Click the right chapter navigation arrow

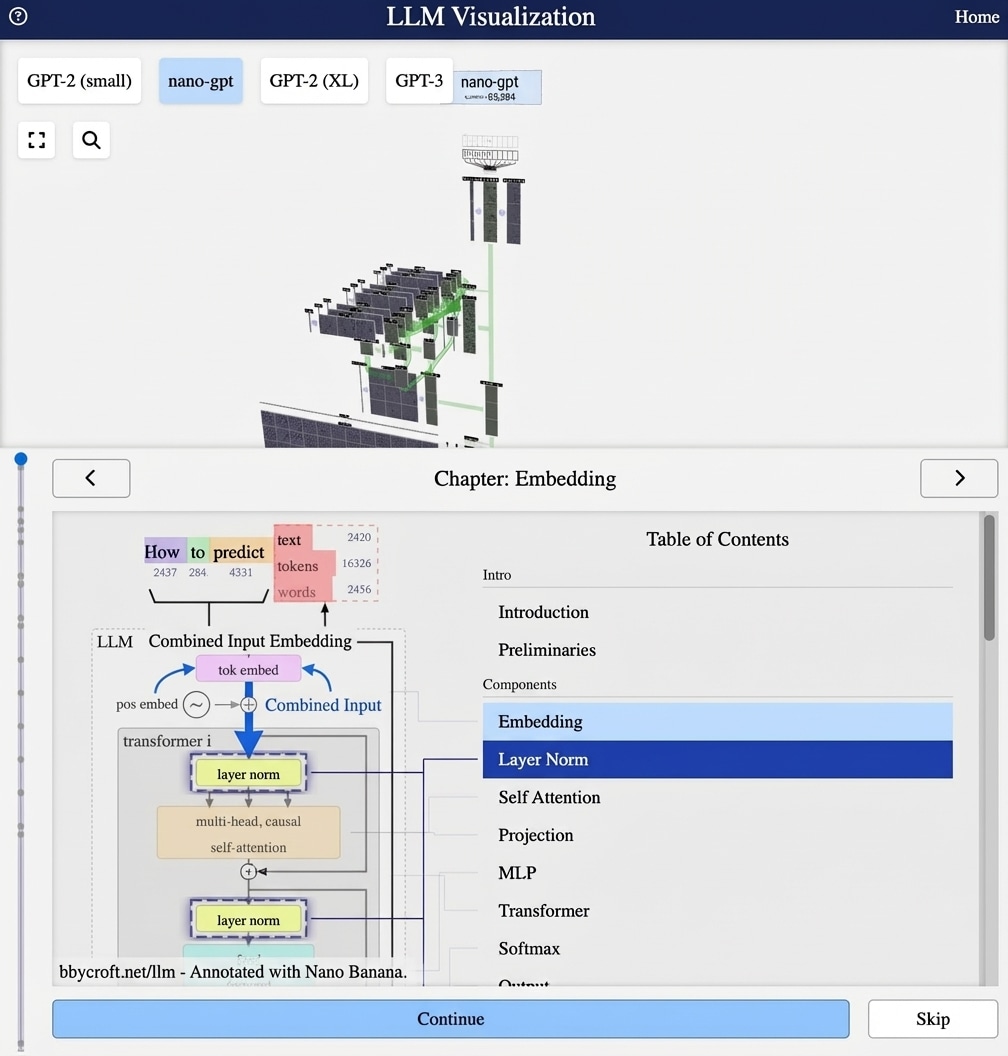(959, 478)
